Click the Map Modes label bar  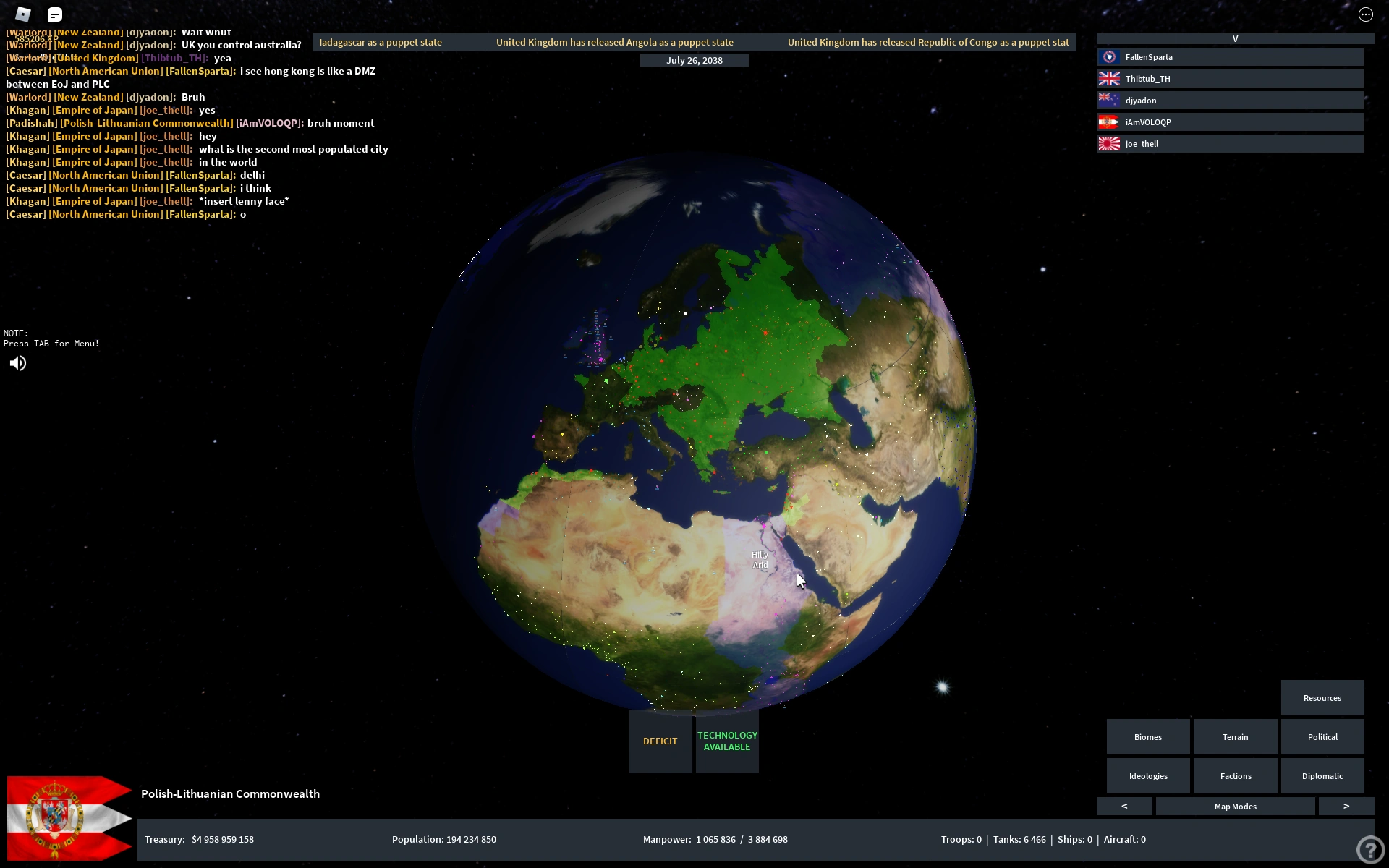pyautogui.click(x=1235, y=806)
